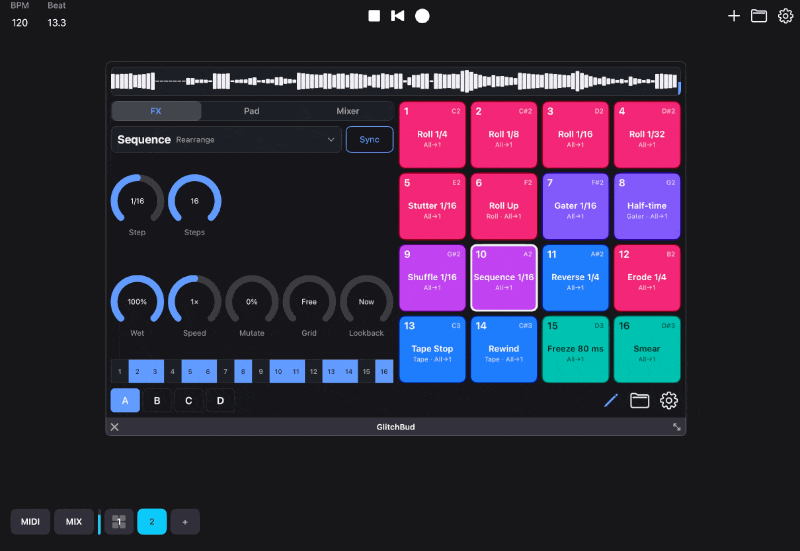Click the BPM value 120

point(20,22)
